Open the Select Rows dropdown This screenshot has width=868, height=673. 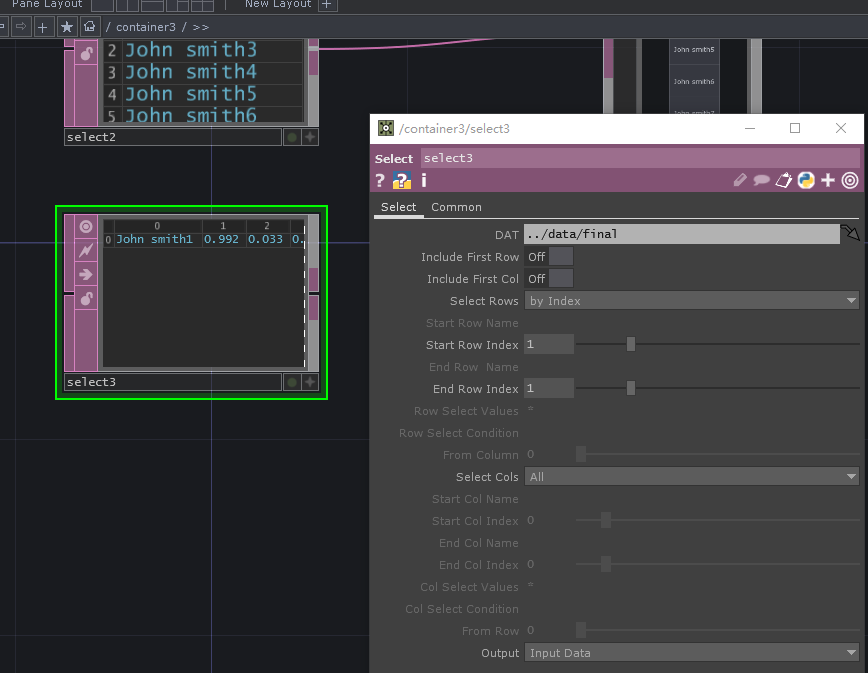691,300
